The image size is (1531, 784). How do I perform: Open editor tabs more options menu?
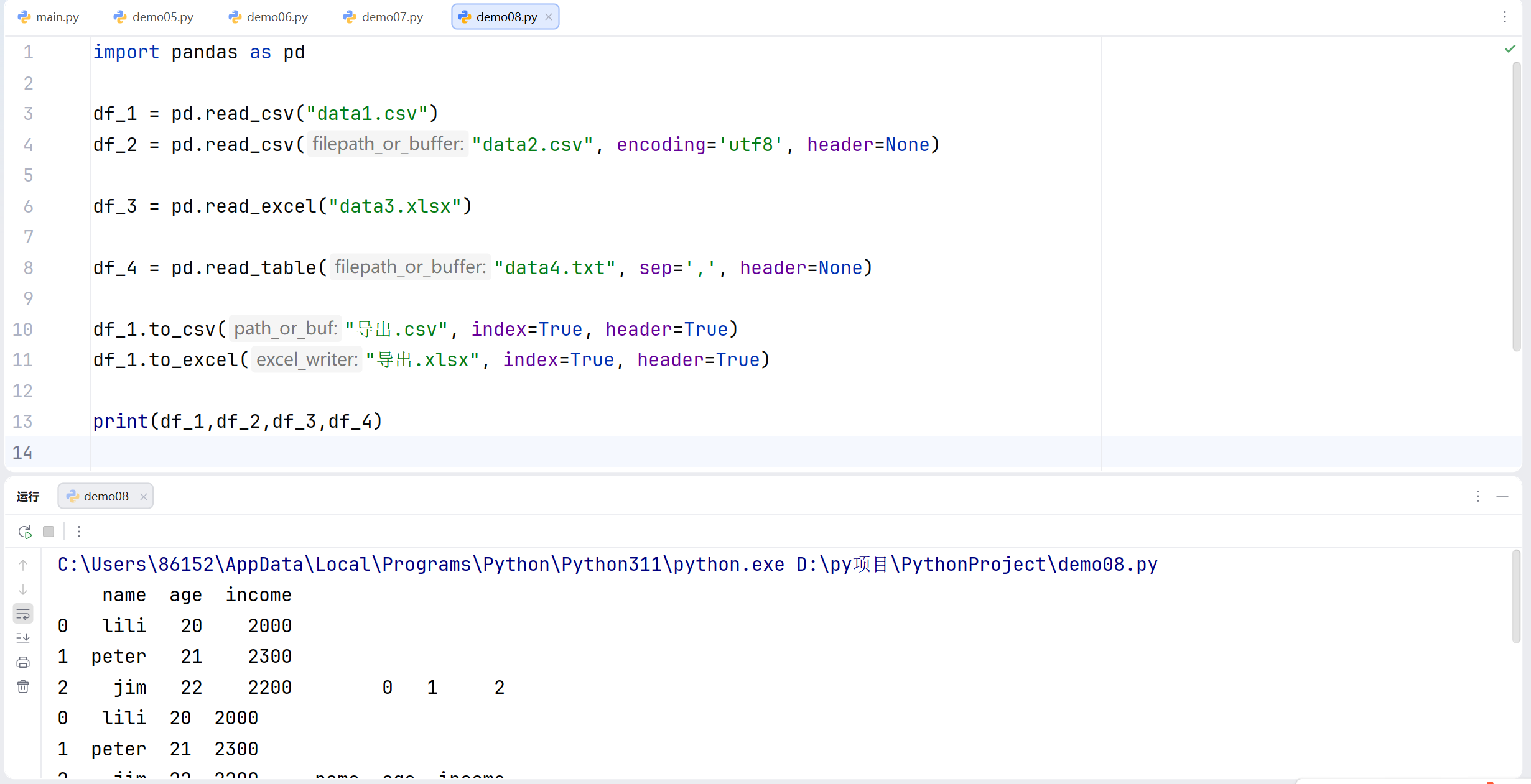(x=1505, y=17)
